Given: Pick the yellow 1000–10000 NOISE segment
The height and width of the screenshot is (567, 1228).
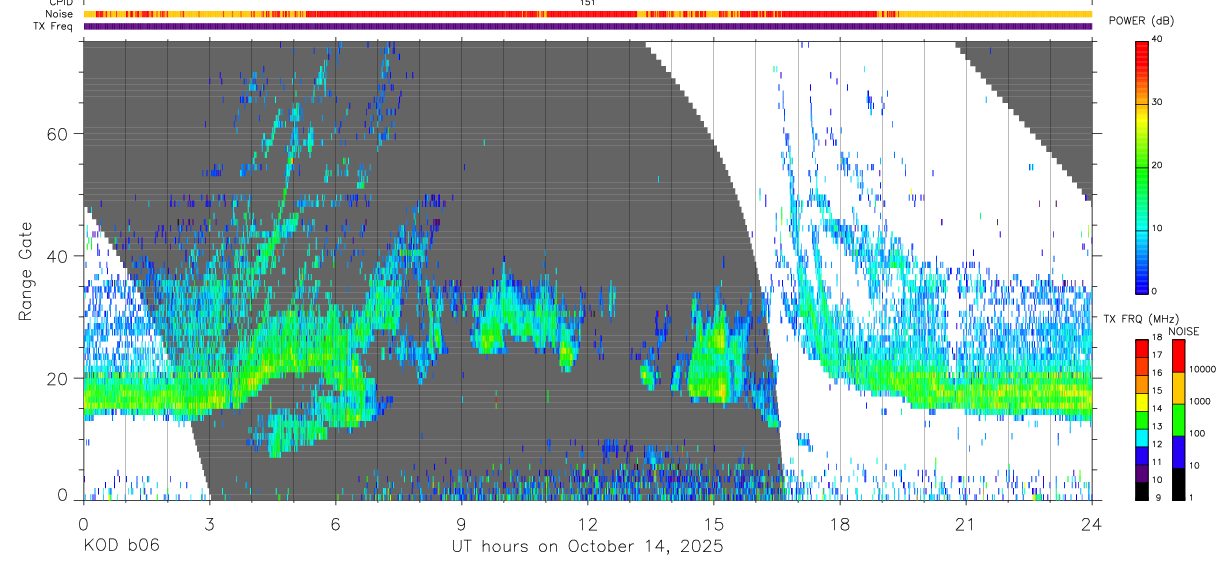Looking at the screenshot, I should [x=1179, y=388].
